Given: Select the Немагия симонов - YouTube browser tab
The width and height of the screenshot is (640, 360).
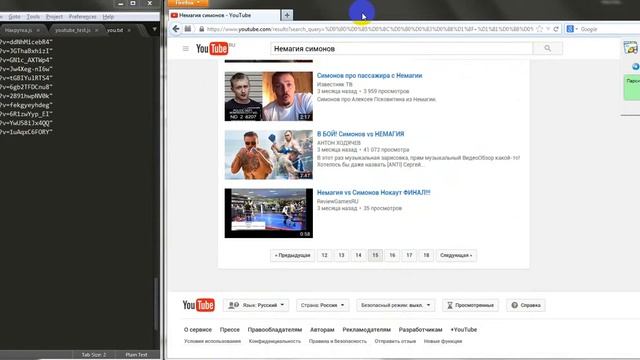Looking at the screenshot, I should coord(224,15).
